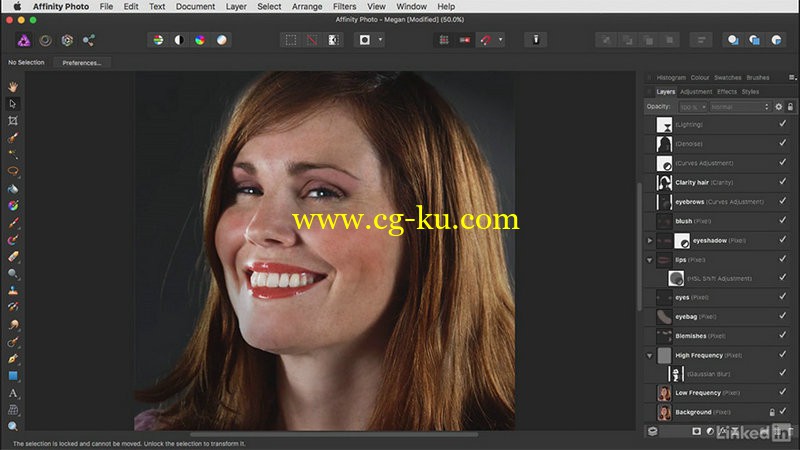Select the Pen tool

click(x=13, y=359)
